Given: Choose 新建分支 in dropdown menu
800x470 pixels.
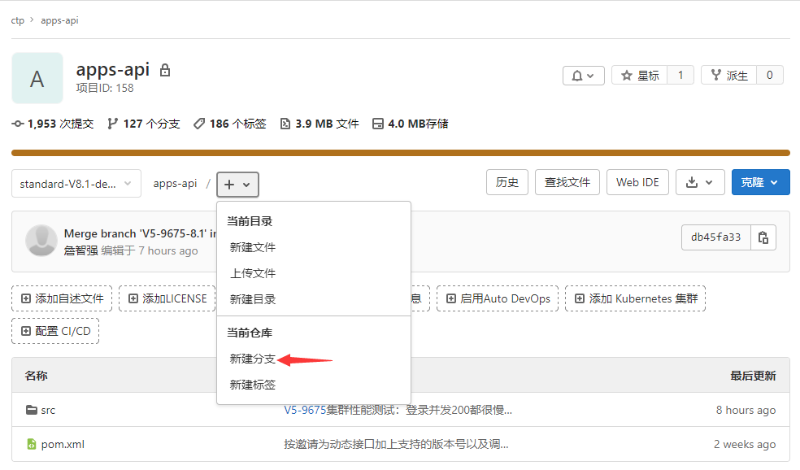Looking at the screenshot, I should [x=252, y=359].
